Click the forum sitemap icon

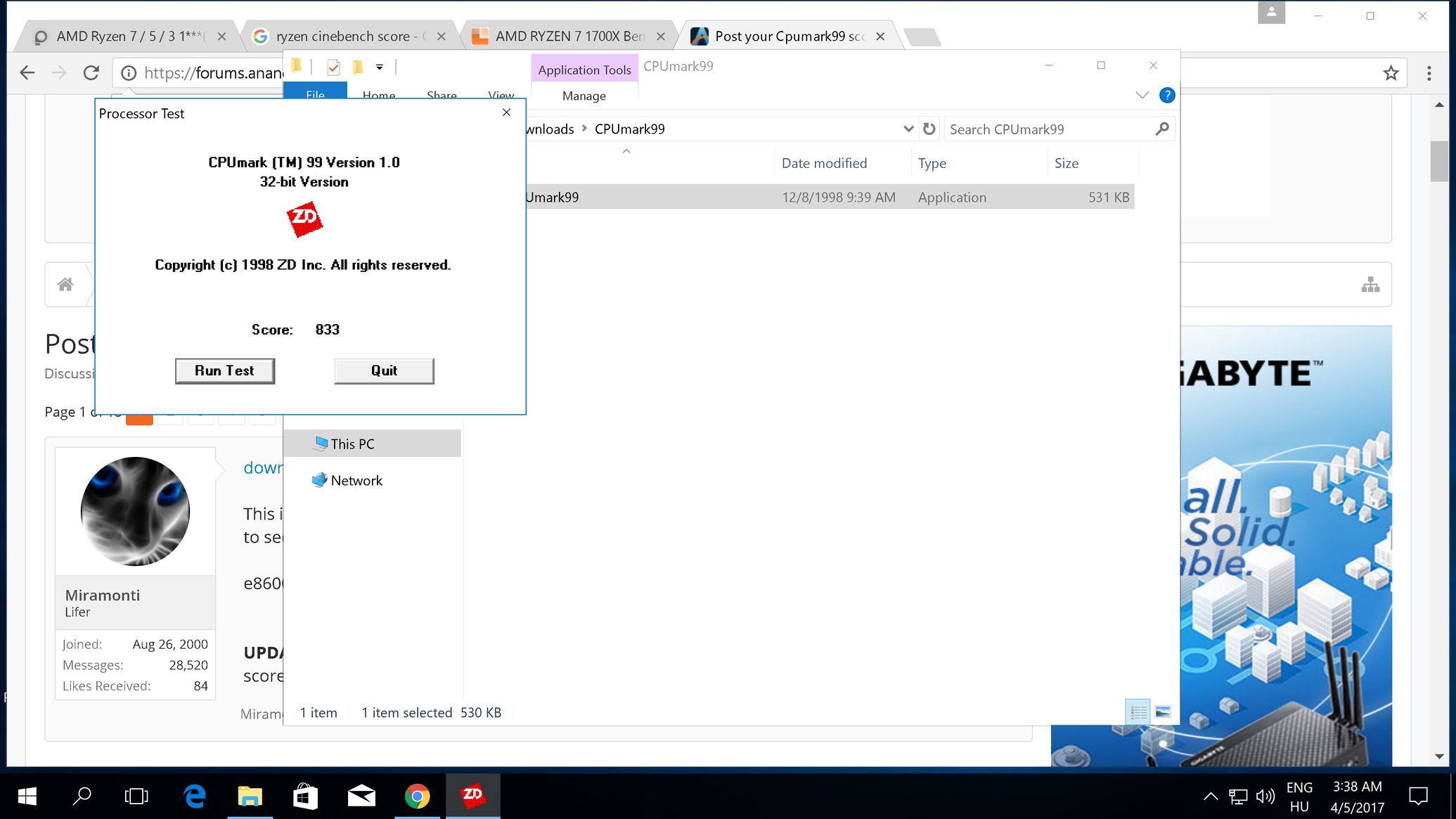[x=1370, y=284]
